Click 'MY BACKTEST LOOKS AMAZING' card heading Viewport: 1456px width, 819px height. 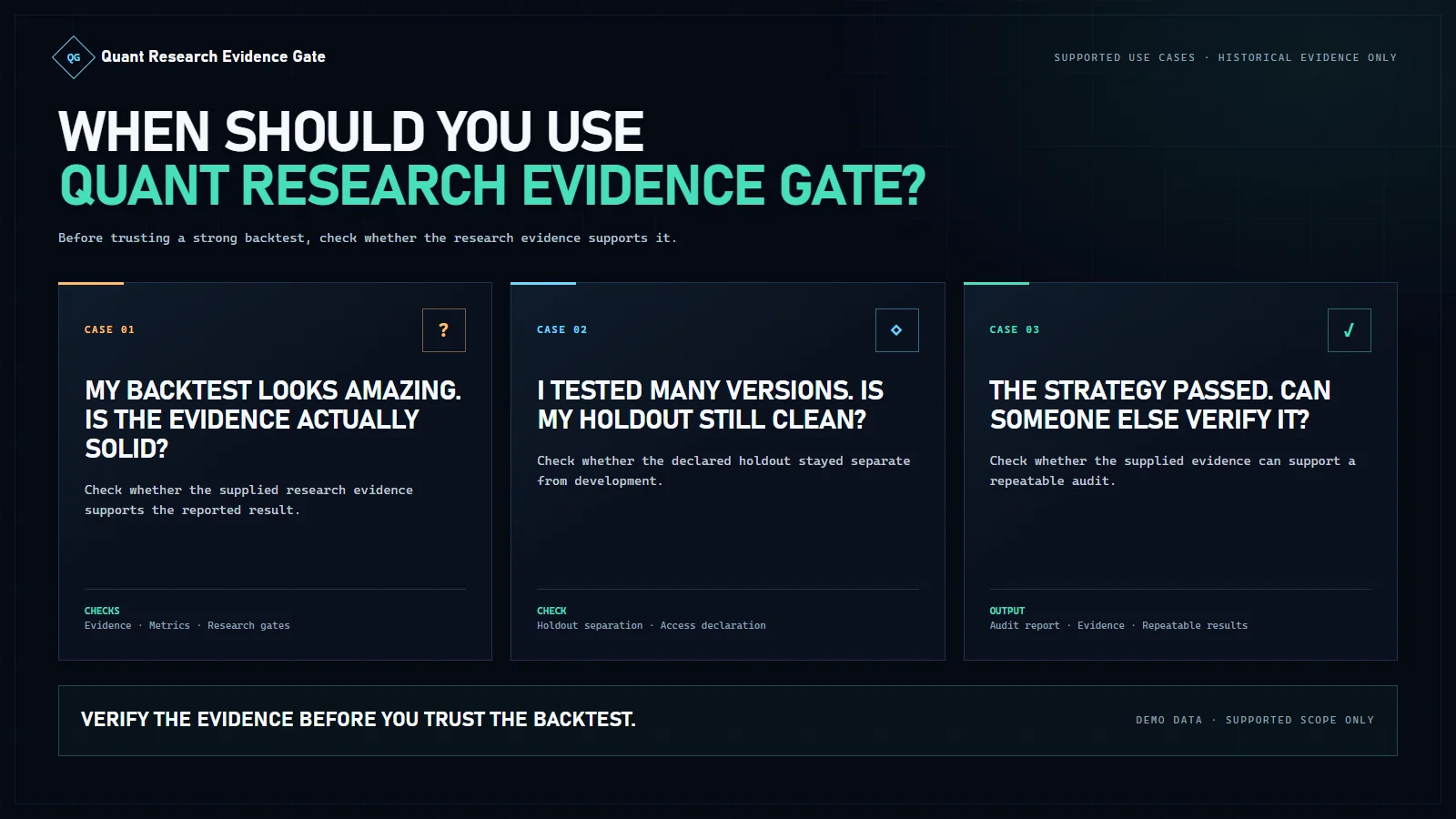[x=273, y=420]
